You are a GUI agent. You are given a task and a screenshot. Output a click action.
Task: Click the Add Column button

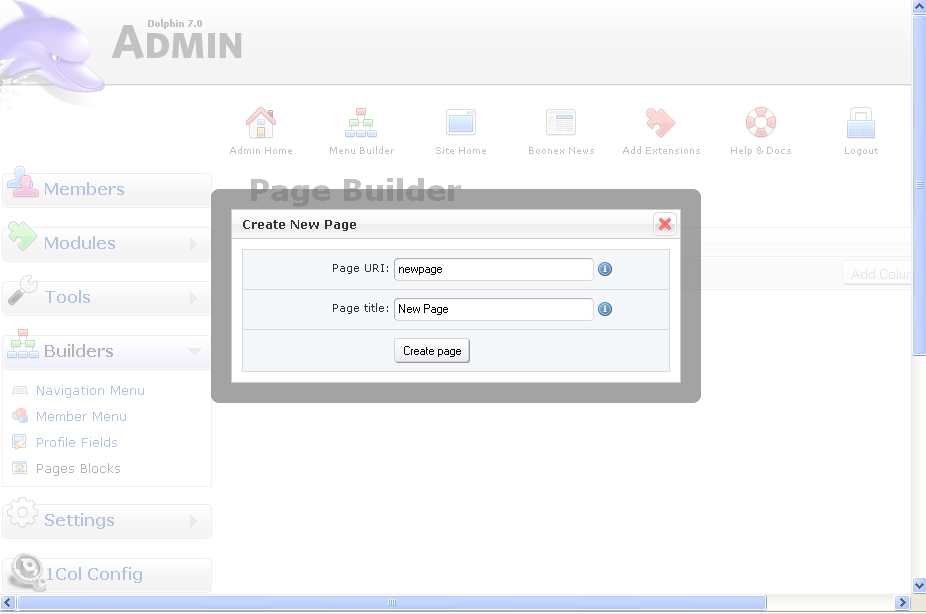pyautogui.click(x=877, y=274)
